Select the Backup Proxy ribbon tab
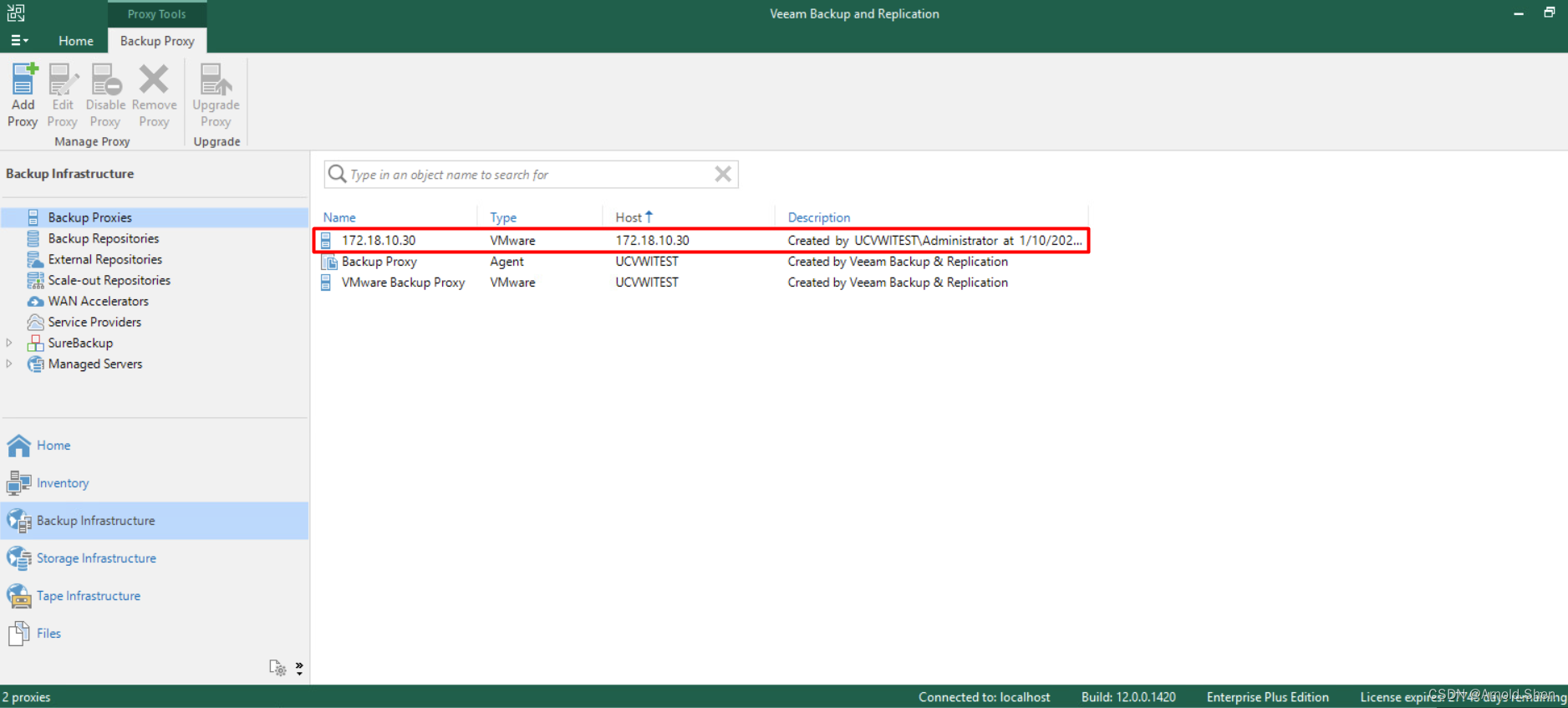 click(157, 40)
